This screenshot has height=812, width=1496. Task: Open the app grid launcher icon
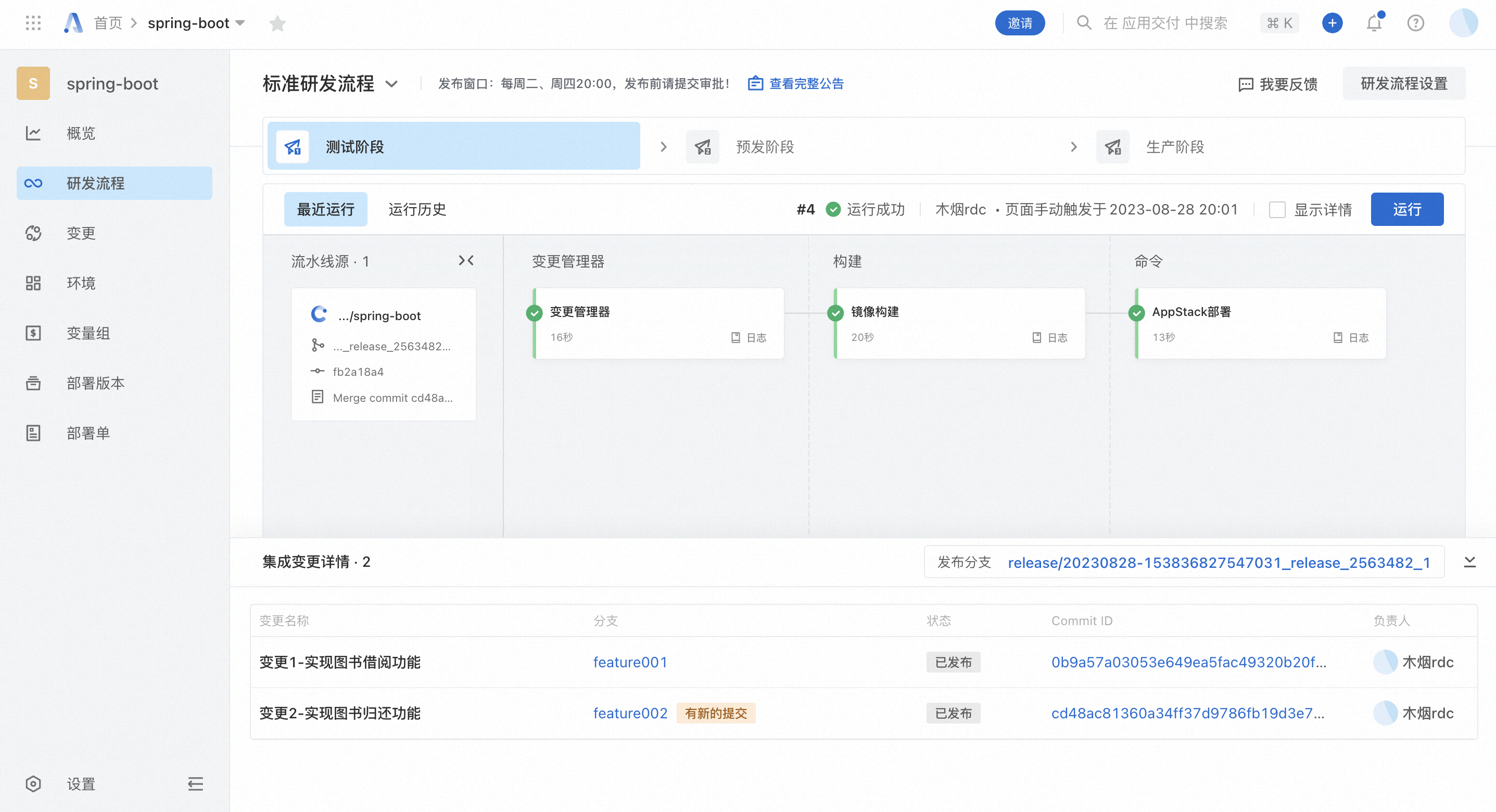(x=33, y=23)
